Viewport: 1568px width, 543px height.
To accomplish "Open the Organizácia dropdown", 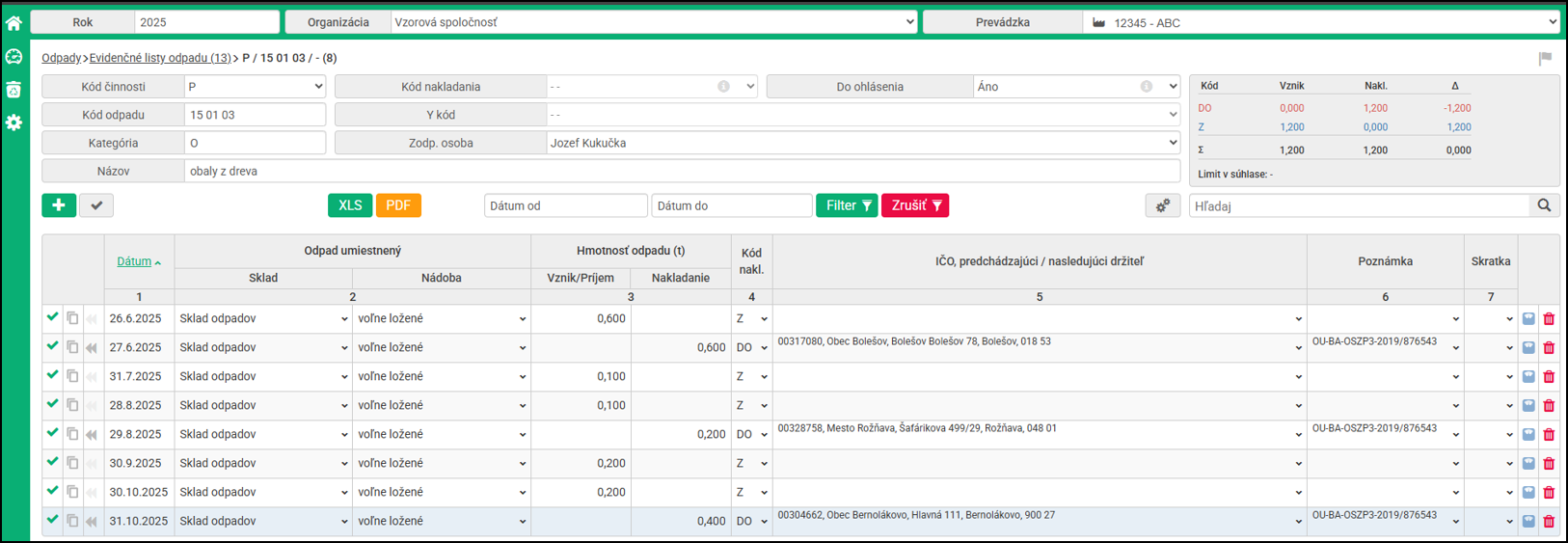I will coord(653,22).
